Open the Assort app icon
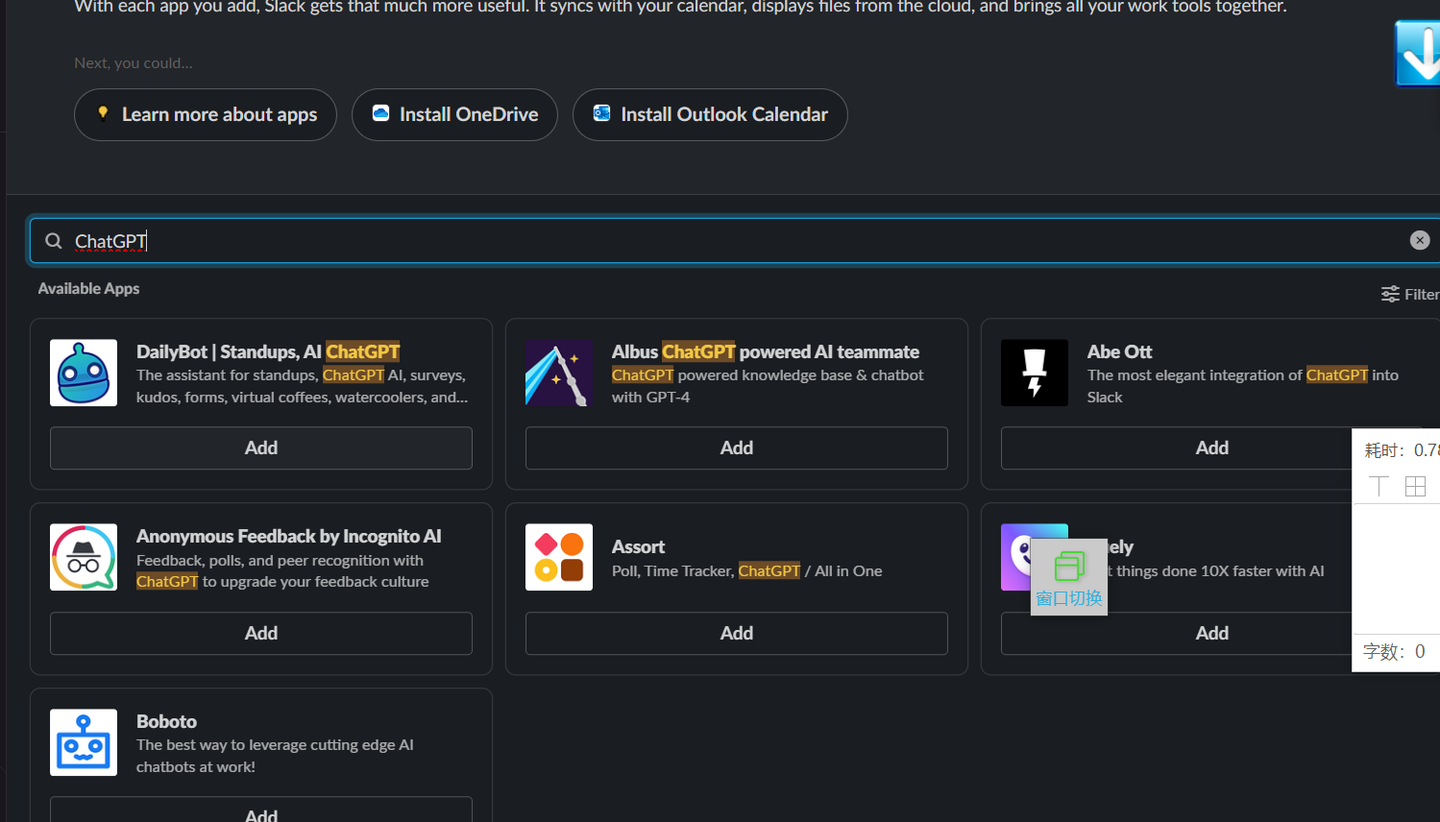The image size is (1440, 822). pyautogui.click(x=559, y=557)
